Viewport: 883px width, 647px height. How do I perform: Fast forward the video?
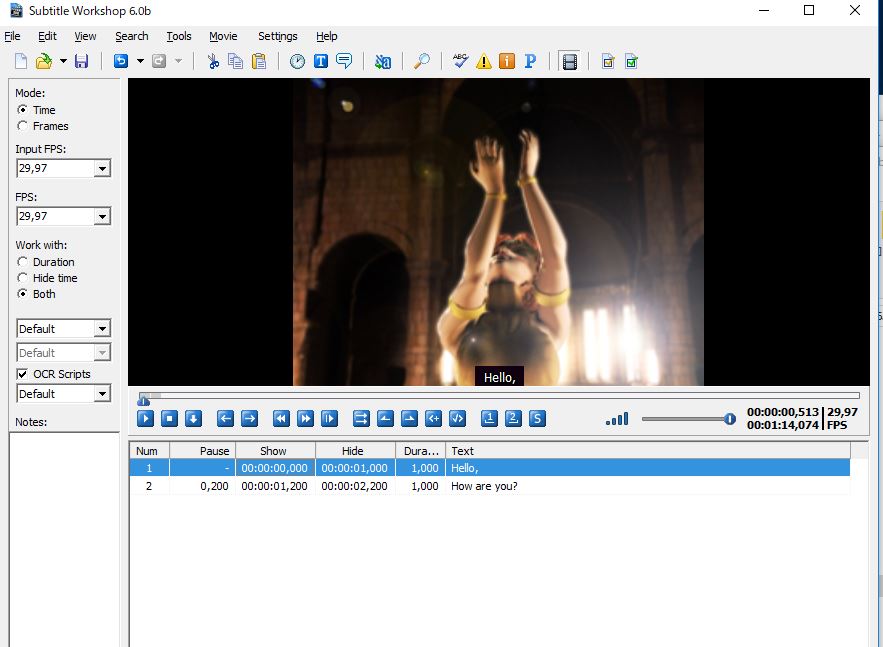pos(305,418)
